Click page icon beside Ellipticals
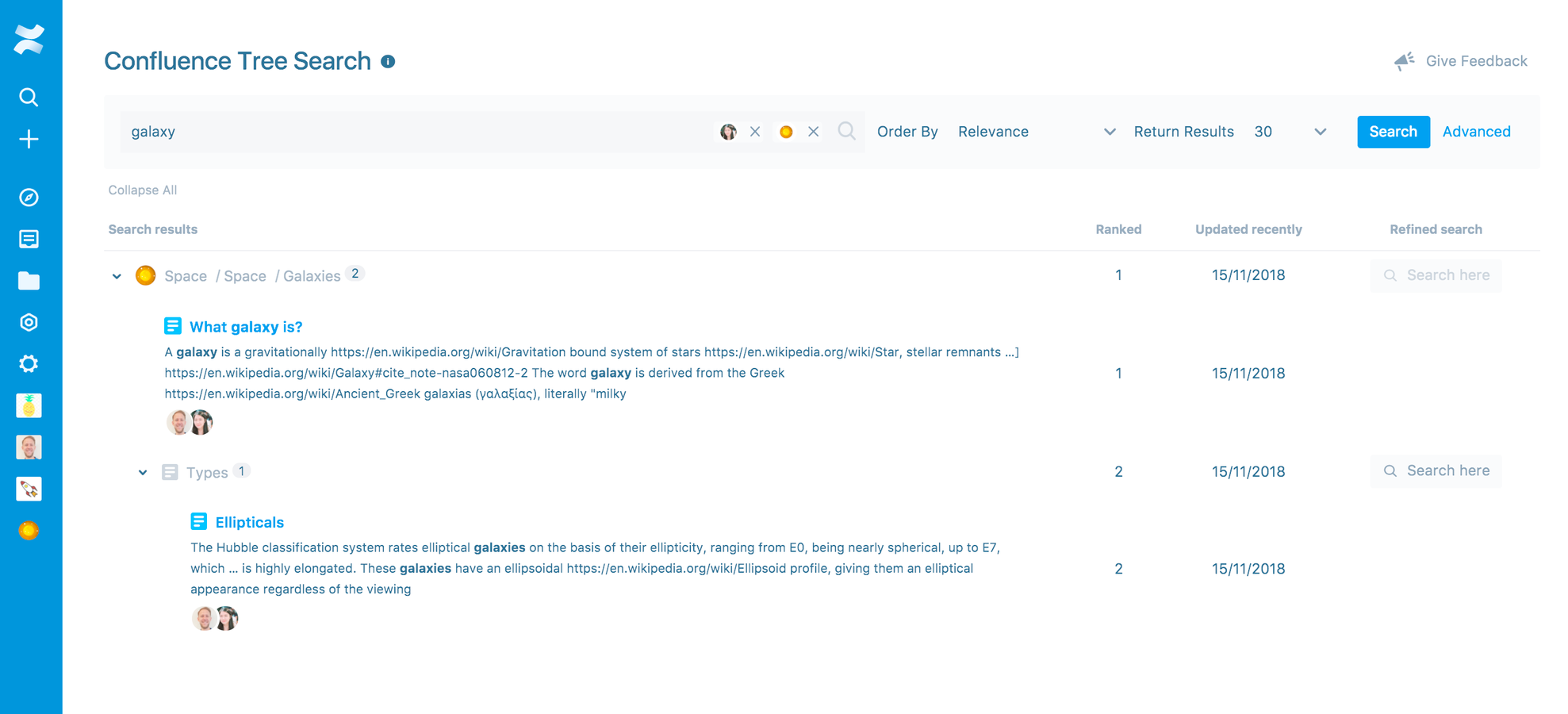The width and height of the screenshot is (1568, 714). point(199,521)
